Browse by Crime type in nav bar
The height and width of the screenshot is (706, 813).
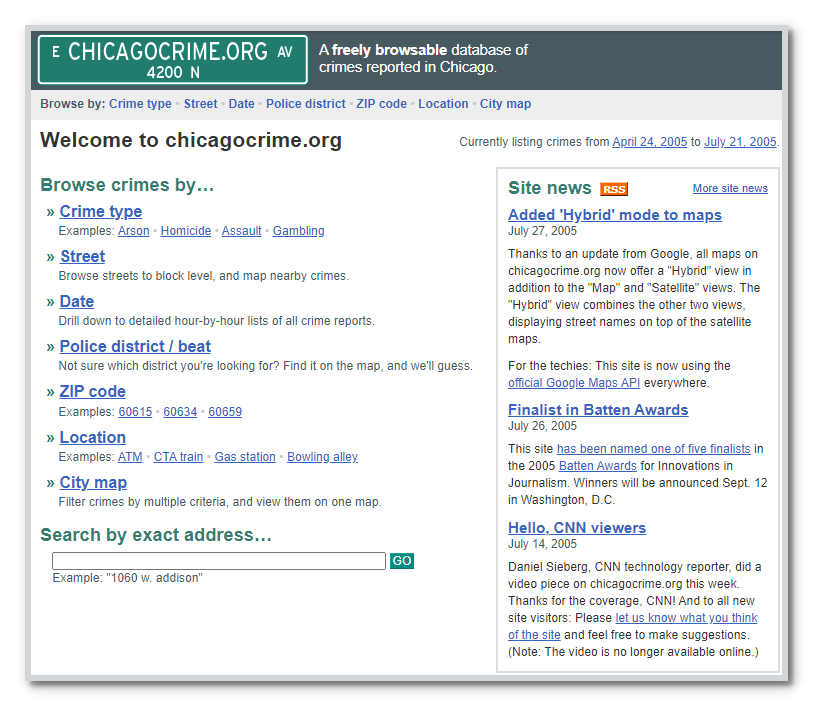tap(140, 104)
